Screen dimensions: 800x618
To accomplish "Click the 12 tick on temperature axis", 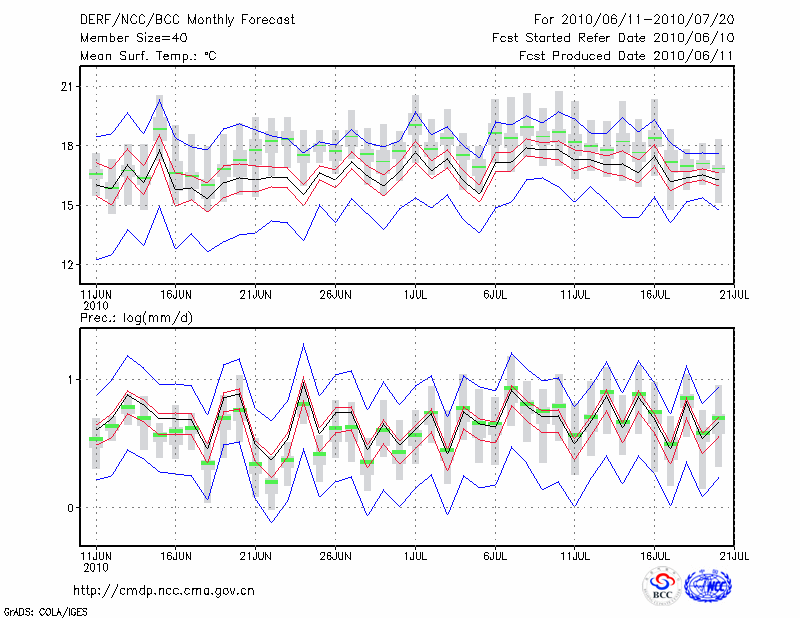I will tap(67, 265).
